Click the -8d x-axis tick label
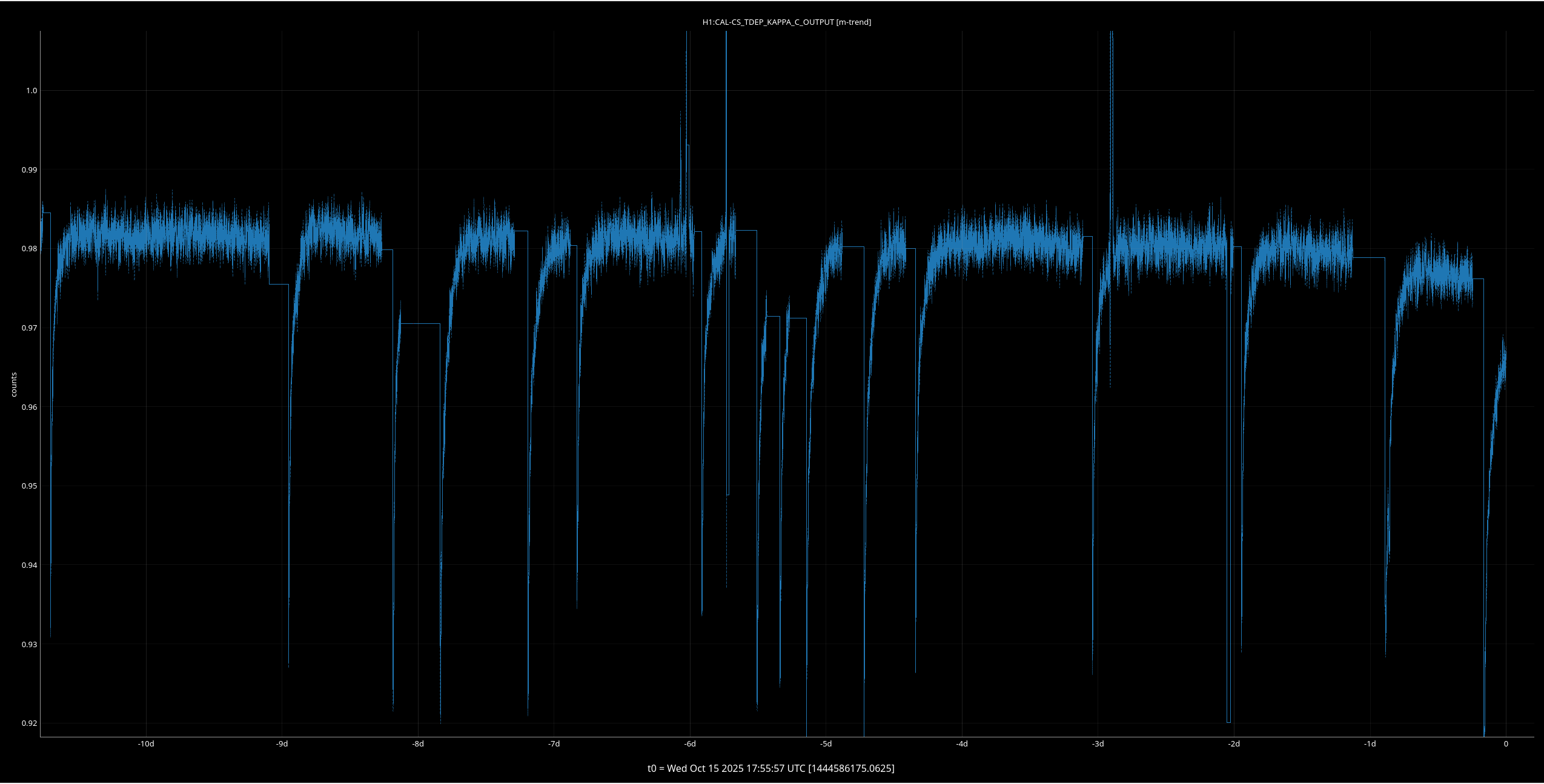 coord(418,744)
